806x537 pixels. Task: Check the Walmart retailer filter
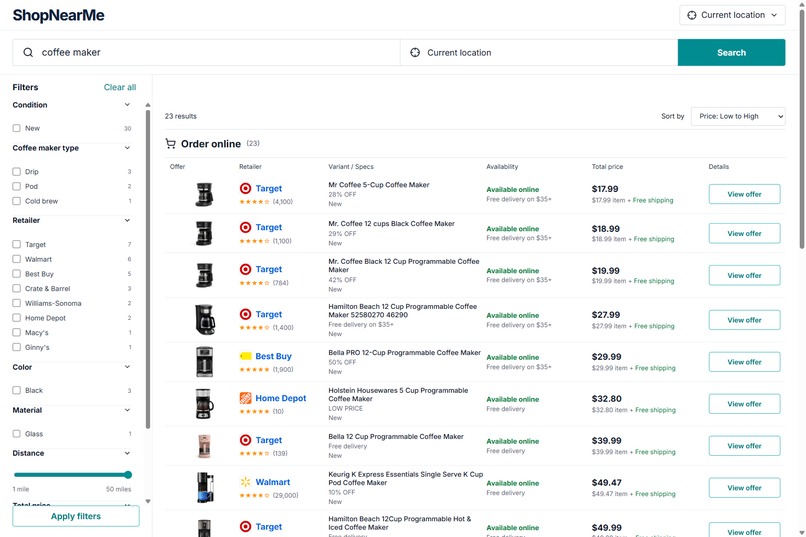[x=16, y=259]
